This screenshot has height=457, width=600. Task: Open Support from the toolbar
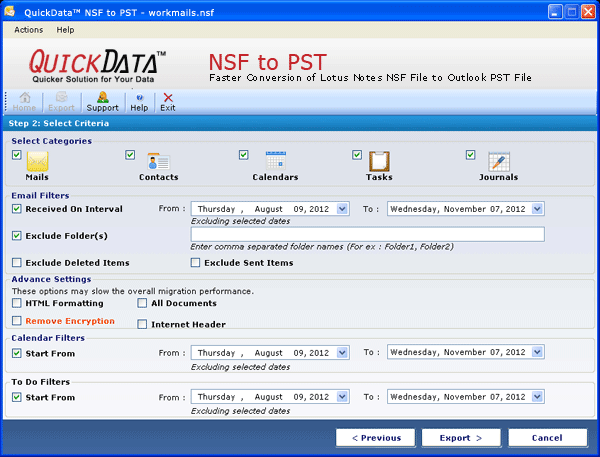point(103,102)
